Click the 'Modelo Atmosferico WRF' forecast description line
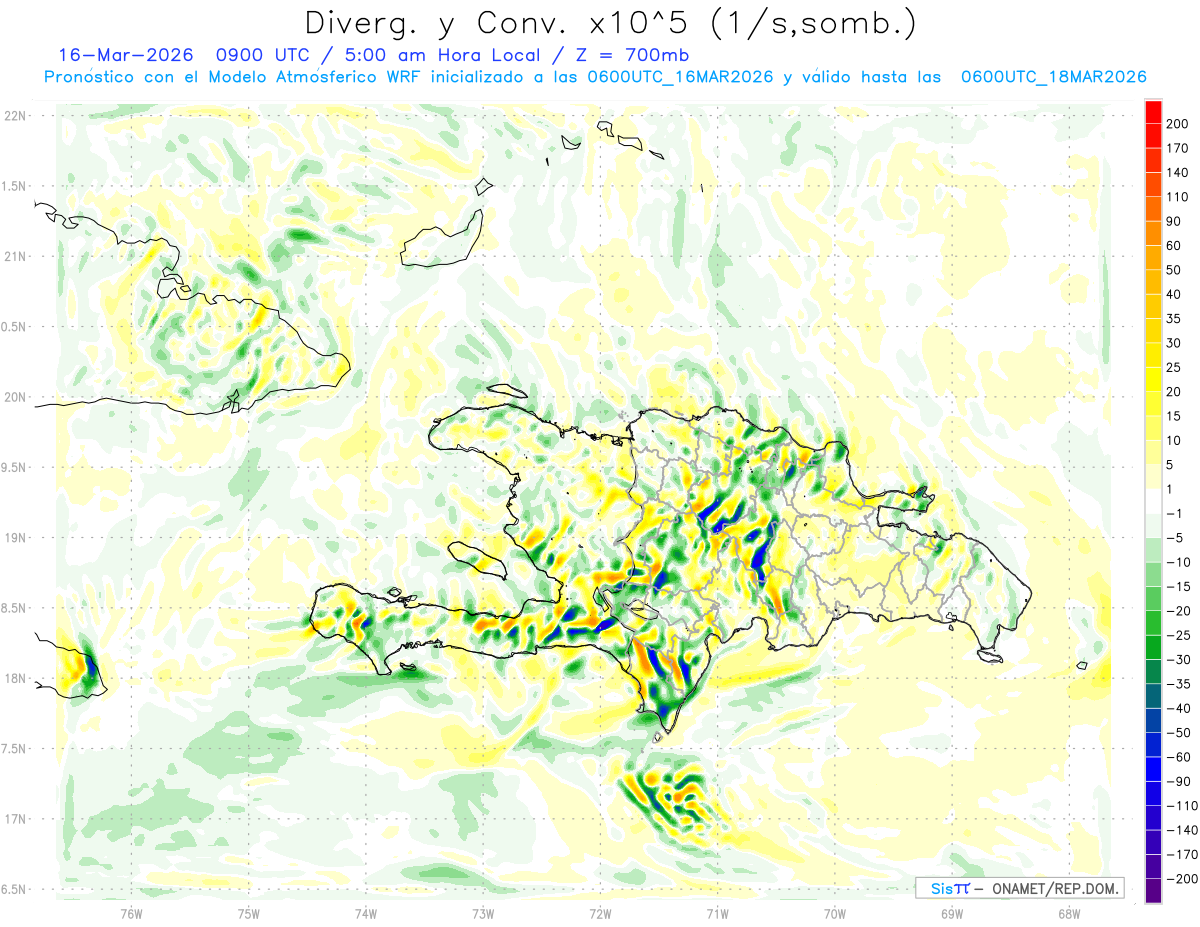This screenshot has width=1200, height=927. pyautogui.click(x=595, y=77)
